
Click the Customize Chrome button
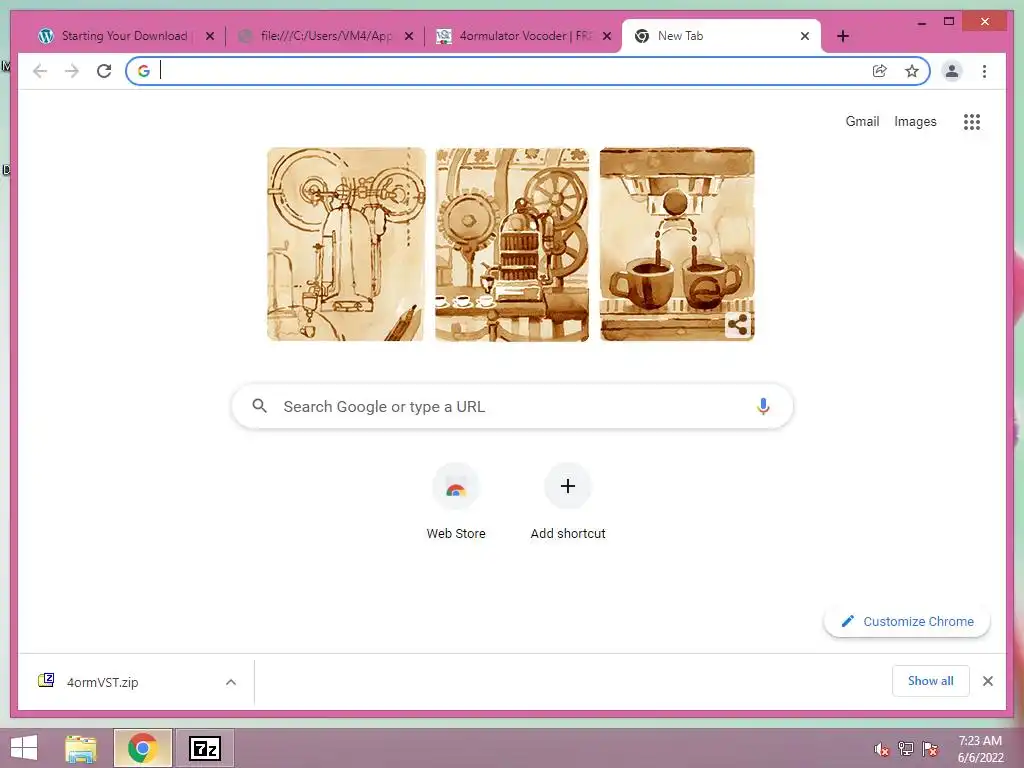tap(907, 622)
